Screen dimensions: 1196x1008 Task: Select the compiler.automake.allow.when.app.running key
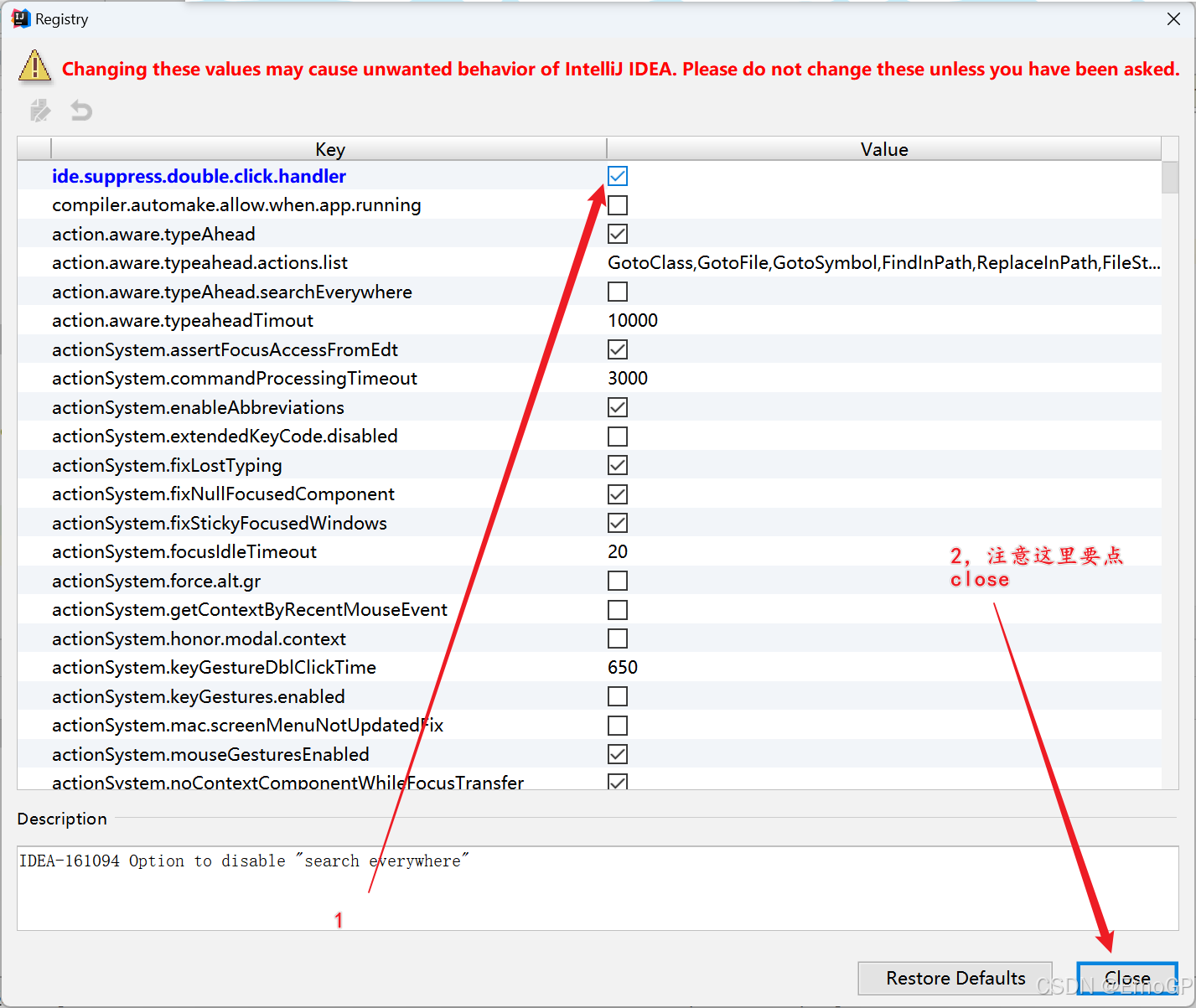click(236, 205)
